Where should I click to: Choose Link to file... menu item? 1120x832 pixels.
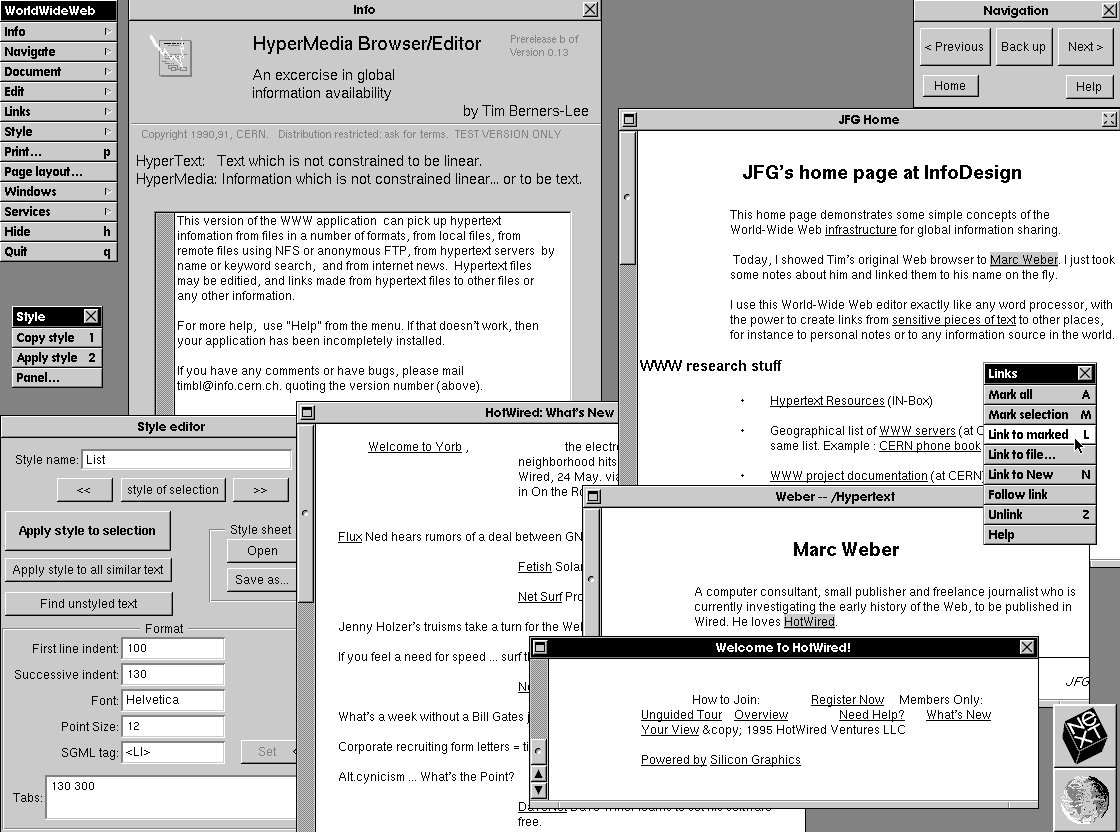pyautogui.click(x=1039, y=454)
